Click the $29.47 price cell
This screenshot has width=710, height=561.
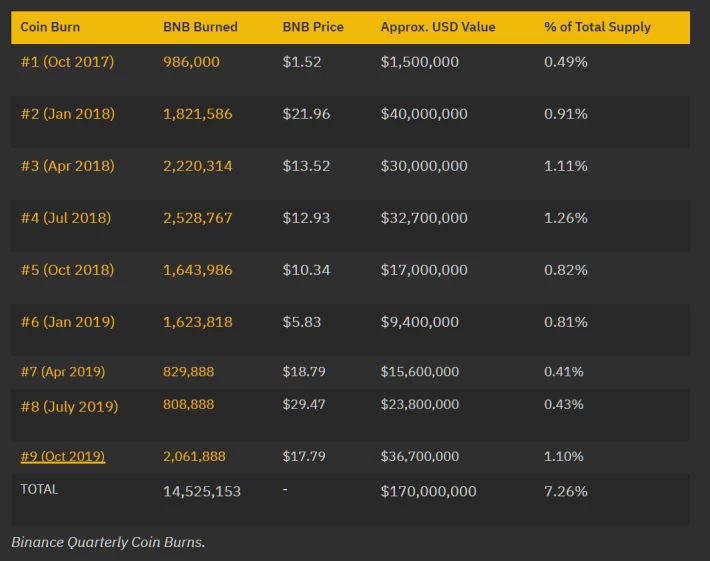tap(304, 404)
